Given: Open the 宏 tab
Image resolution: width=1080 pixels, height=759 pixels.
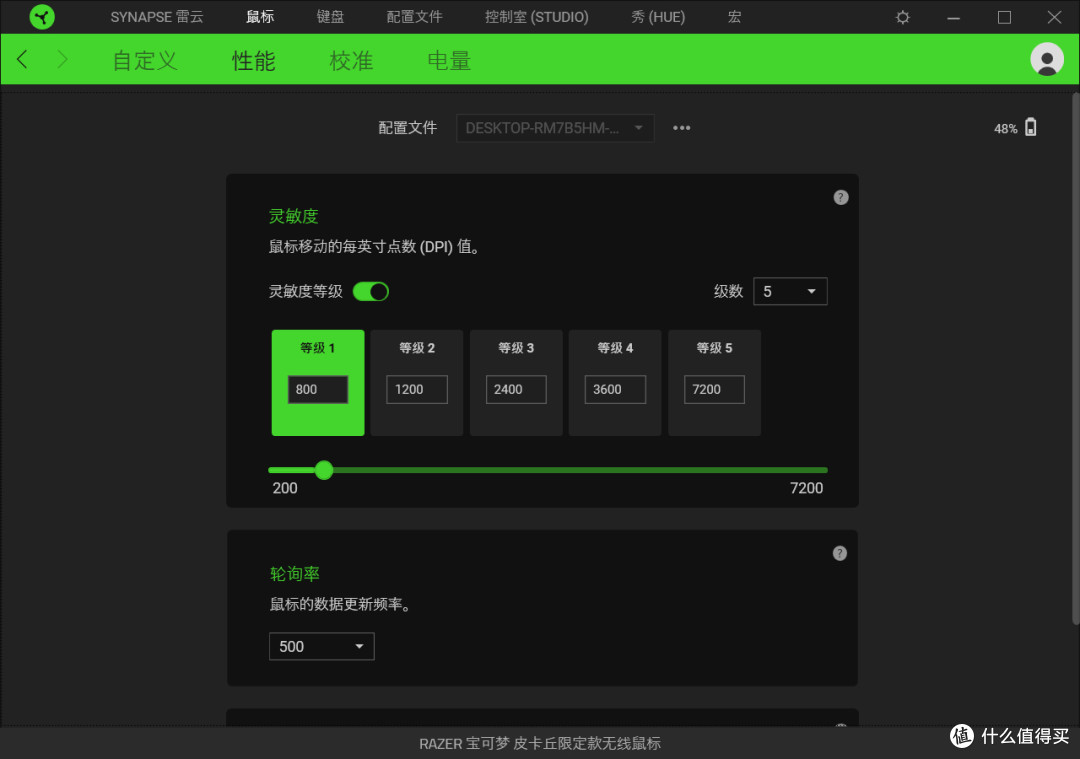Looking at the screenshot, I should pos(734,17).
